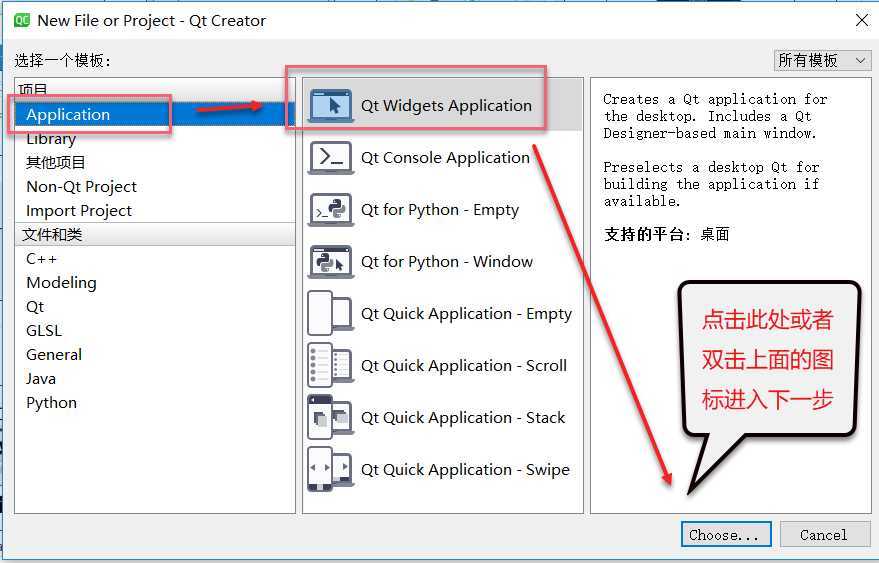Select the GLSL category
The image size is (879, 563).
[155, 331]
